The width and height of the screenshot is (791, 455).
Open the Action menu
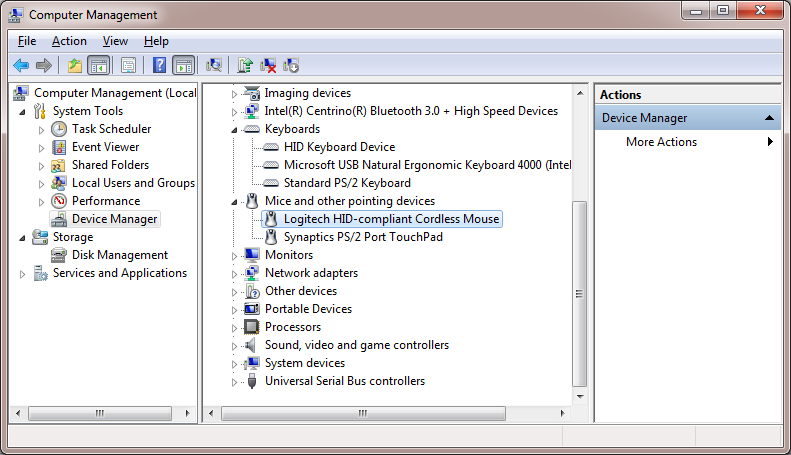(69, 41)
